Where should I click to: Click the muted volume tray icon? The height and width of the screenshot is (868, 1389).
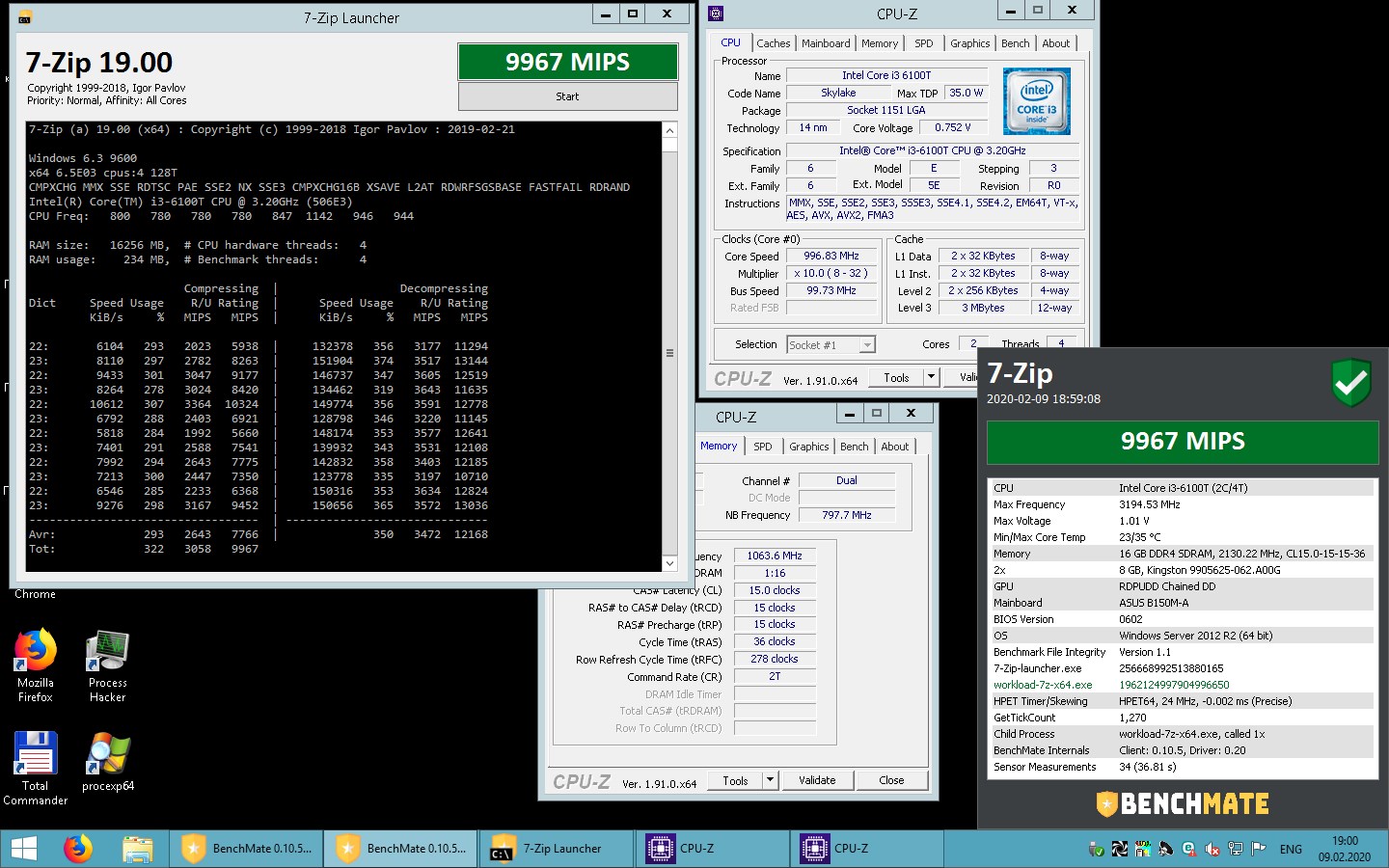[x=1212, y=849]
